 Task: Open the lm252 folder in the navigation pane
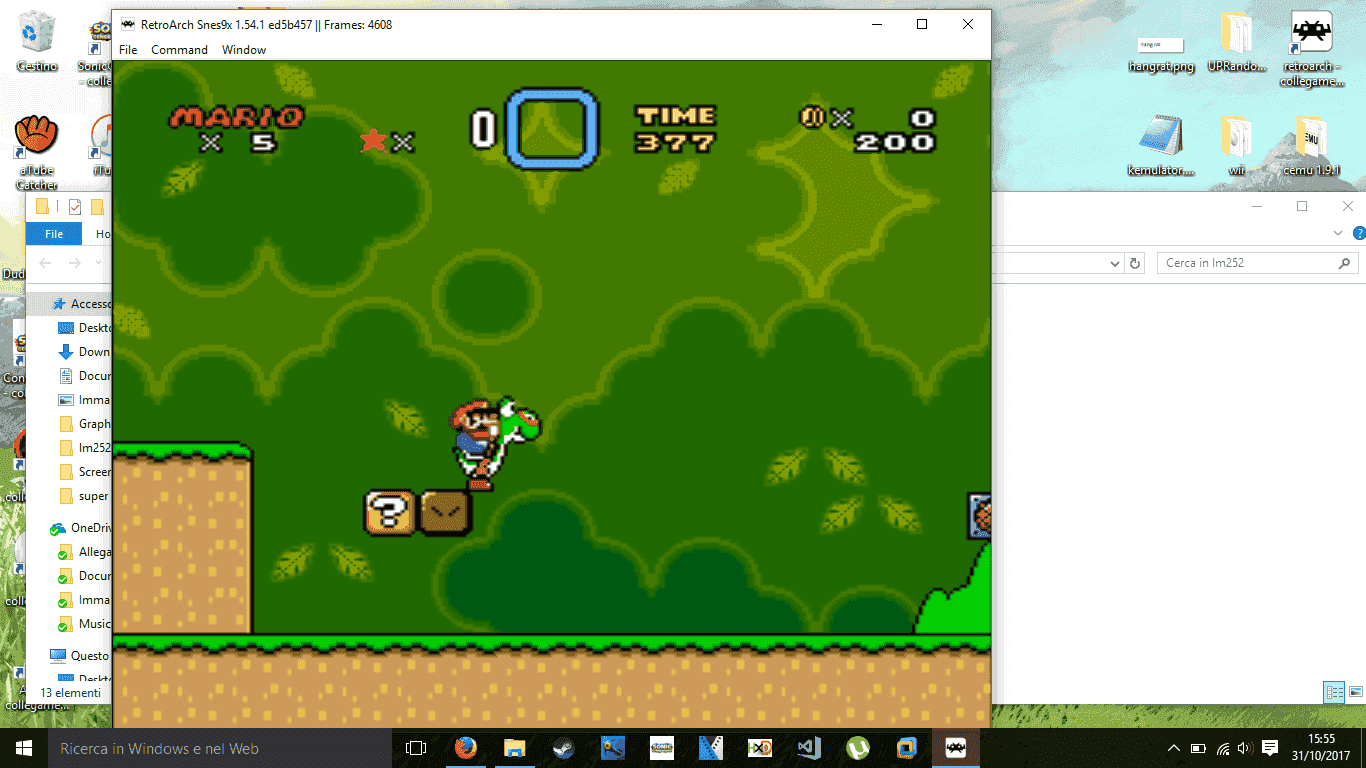(84, 447)
